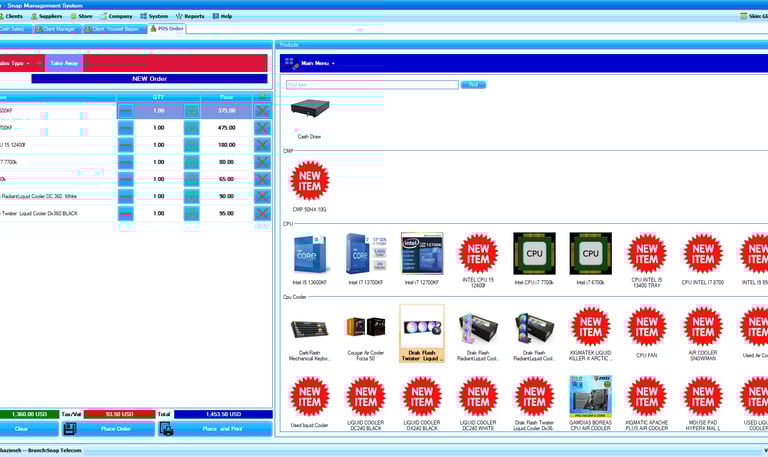Switch to the Client Manager tab
Viewport: 768px width, 457px height.
(55, 29)
